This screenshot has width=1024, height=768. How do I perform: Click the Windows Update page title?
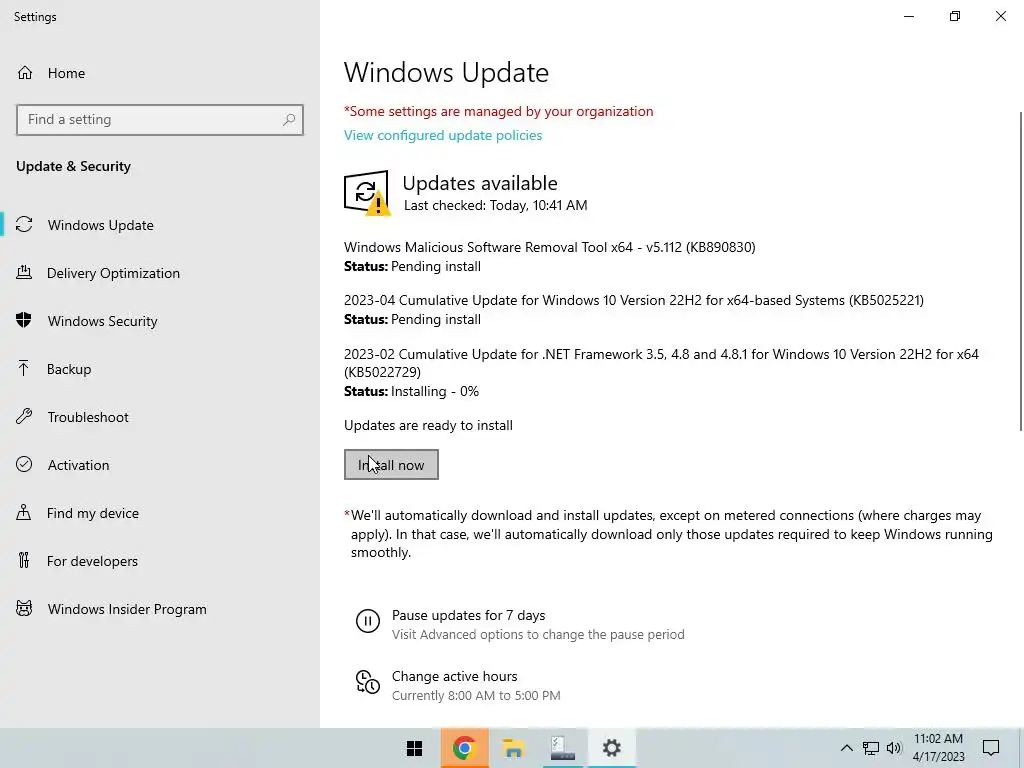click(446, 72)
